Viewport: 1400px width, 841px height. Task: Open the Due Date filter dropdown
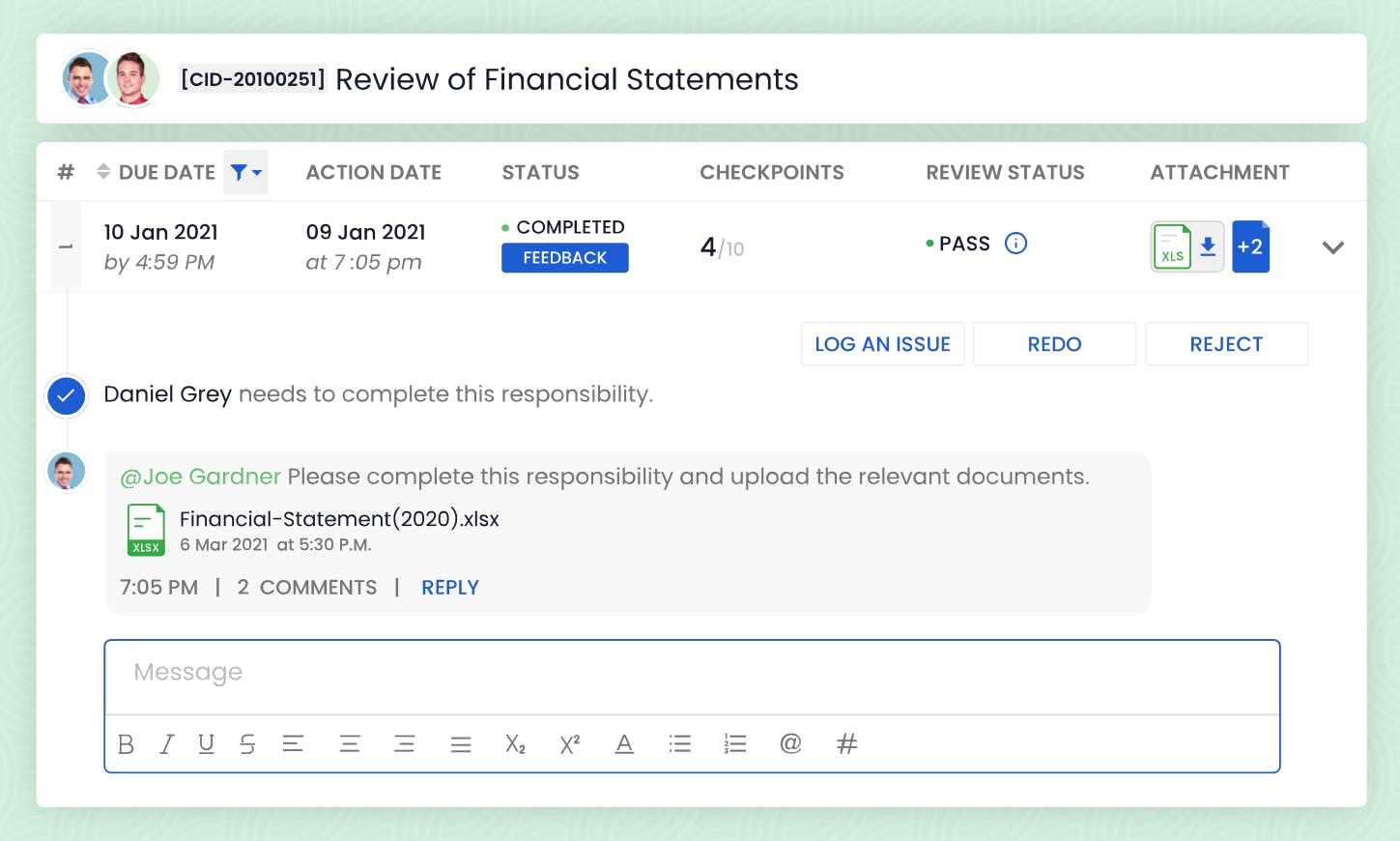pyautogui.click(x=245, y=172)
